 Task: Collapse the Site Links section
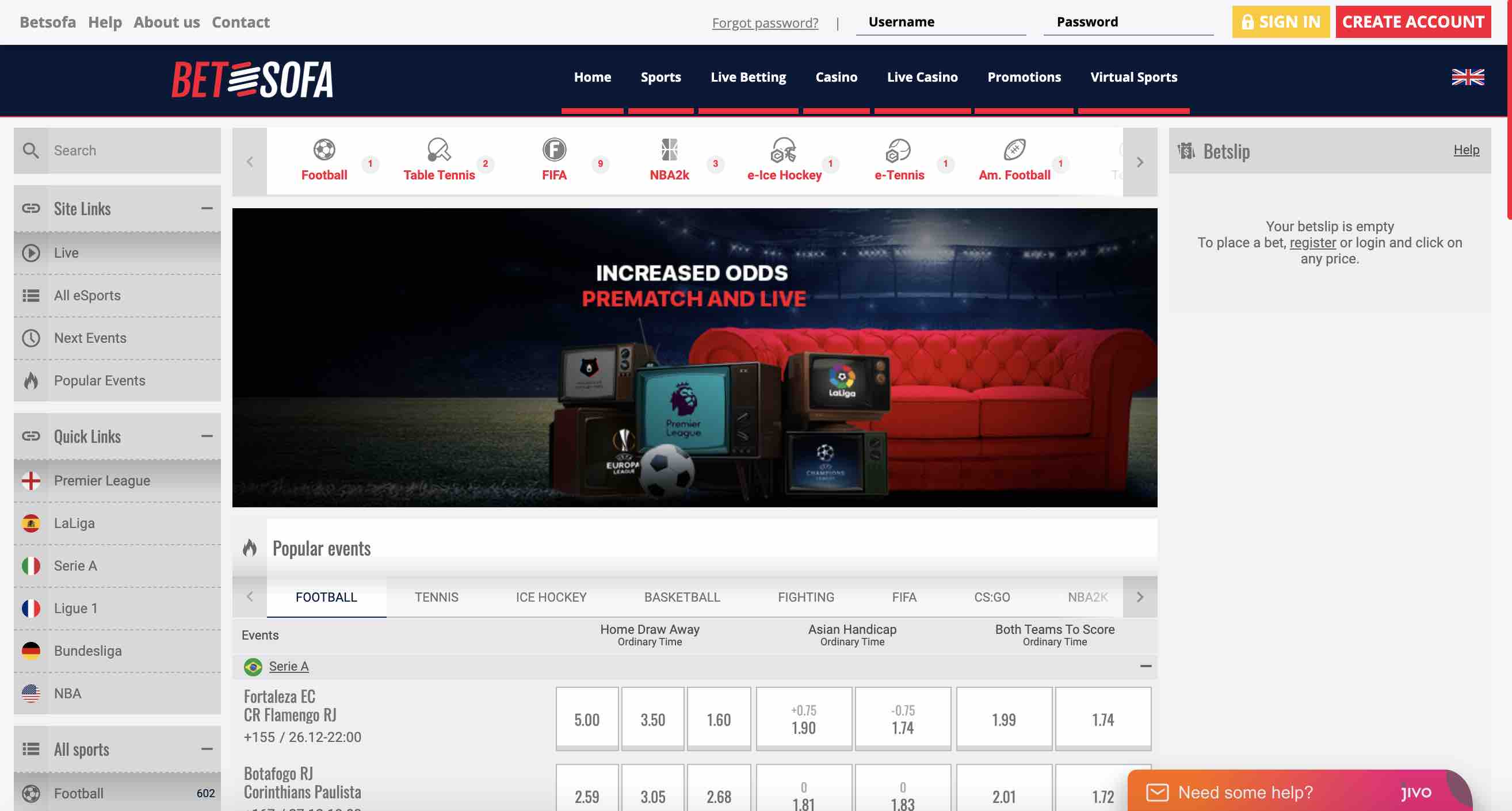(207, 208)
